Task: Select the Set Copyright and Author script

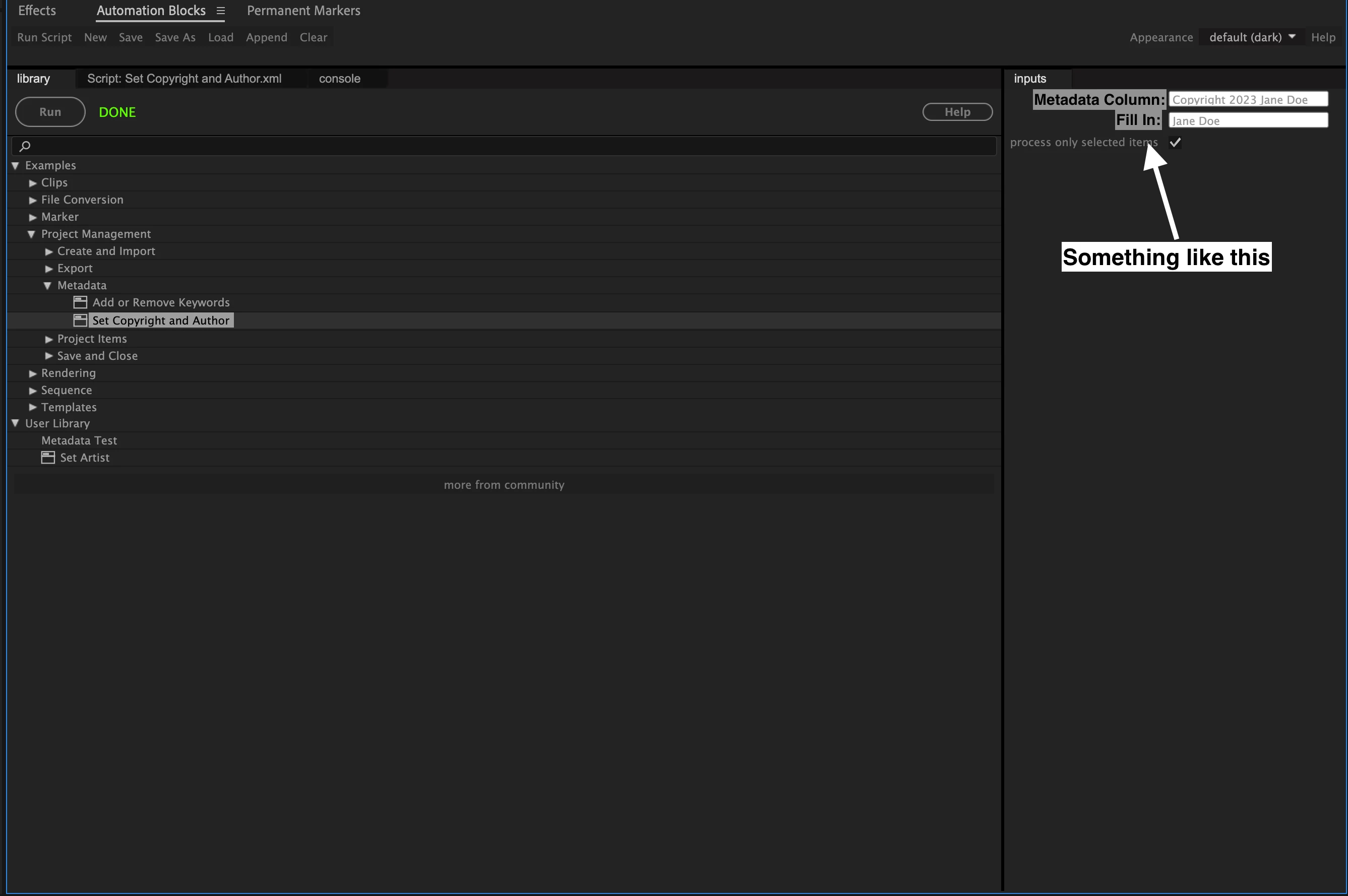Action: point(161,321)
